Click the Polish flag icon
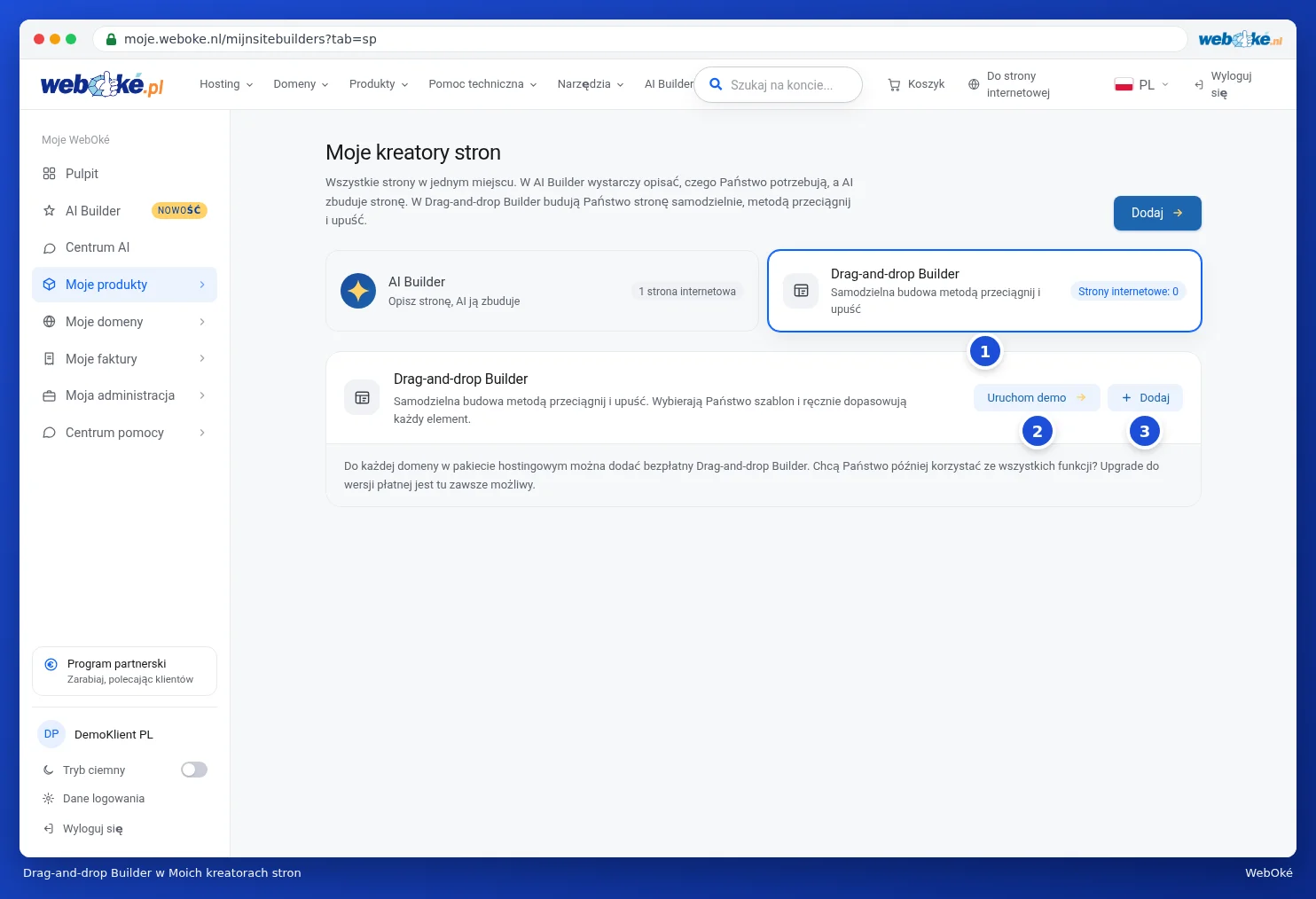Screen dimensions: 1316x899 [1124, 85]
